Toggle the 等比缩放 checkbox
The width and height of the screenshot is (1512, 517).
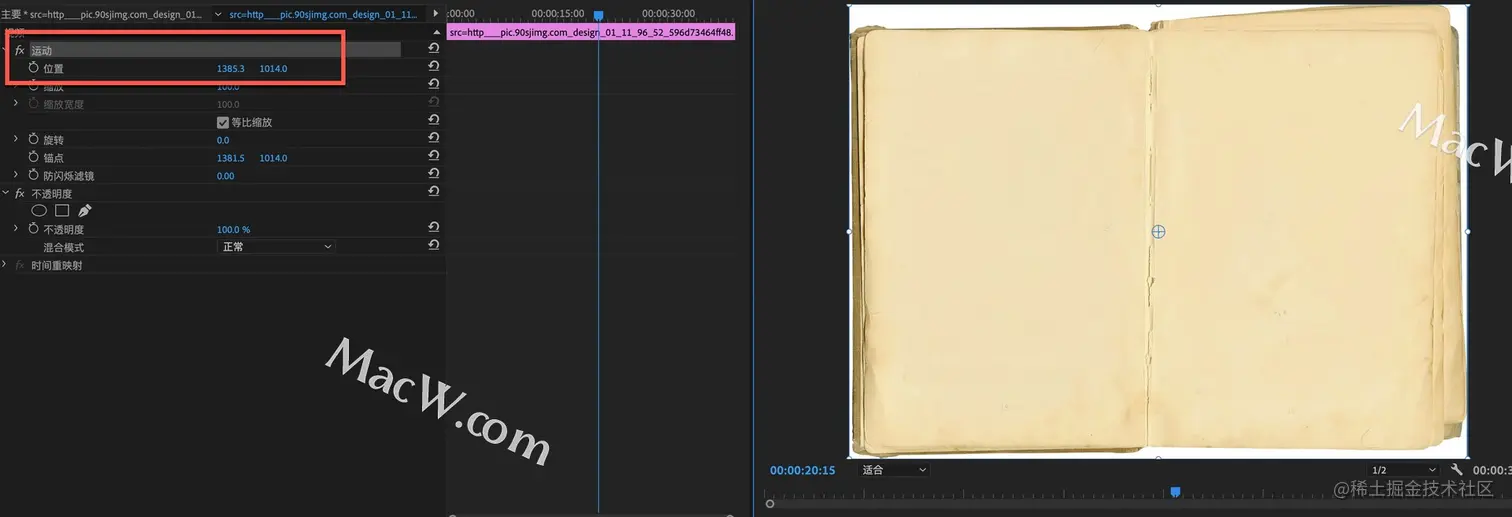(223, 122)
